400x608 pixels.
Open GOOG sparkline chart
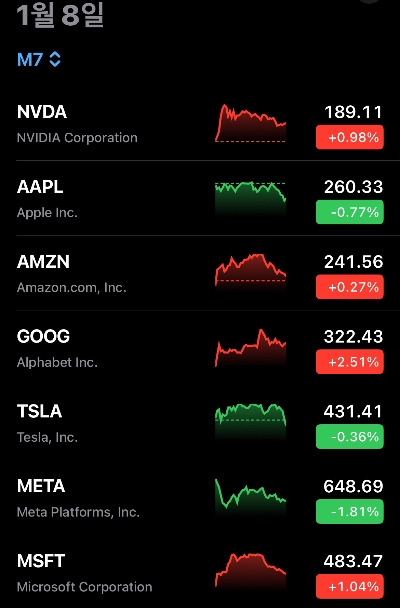250,348
